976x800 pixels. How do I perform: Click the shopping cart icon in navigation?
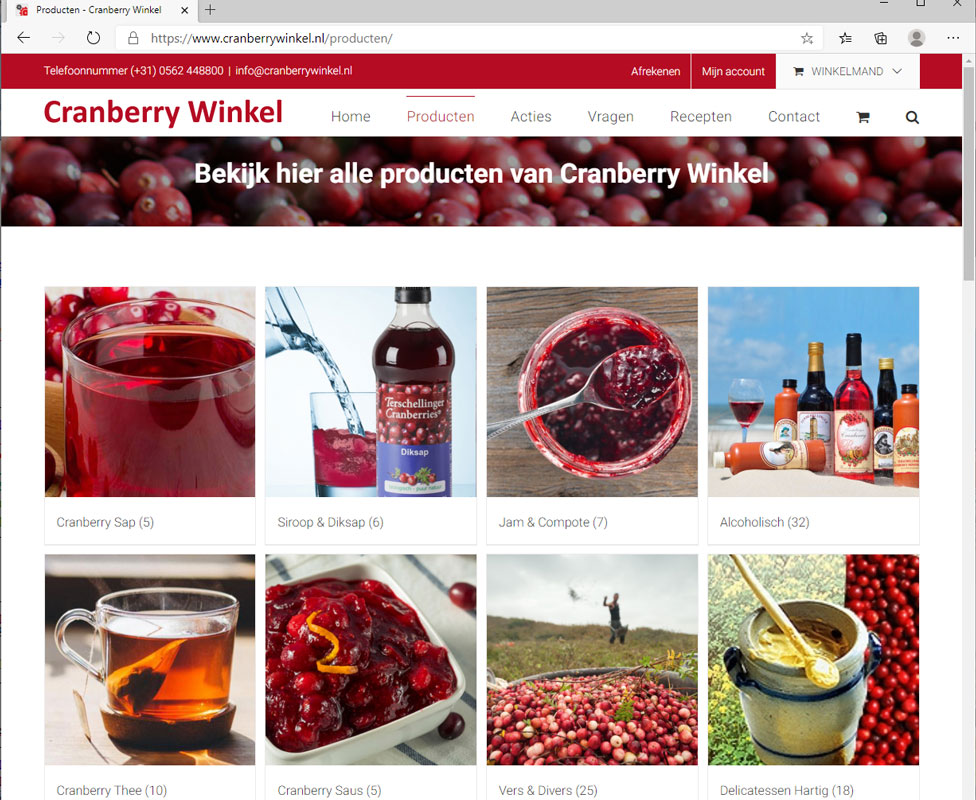click(863, 117)
